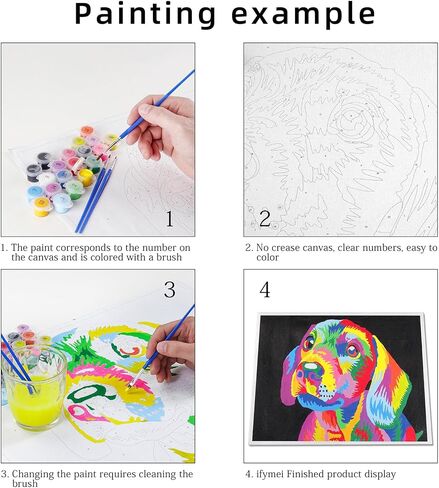The height and width of the screenshot is (488, 439).
Task: Click the blue brushes lying on the canvas
Action: pos(96,195)
